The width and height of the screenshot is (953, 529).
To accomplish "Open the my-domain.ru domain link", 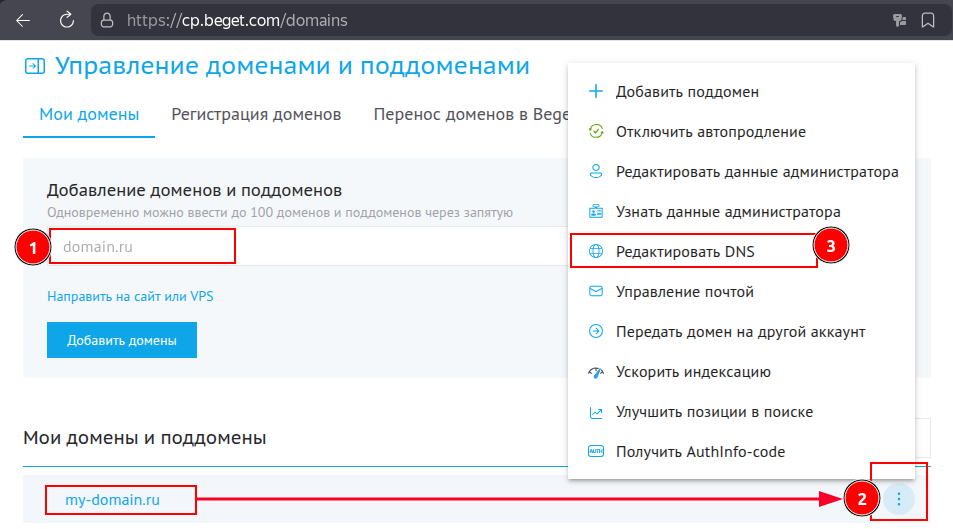I will point(112,500).
